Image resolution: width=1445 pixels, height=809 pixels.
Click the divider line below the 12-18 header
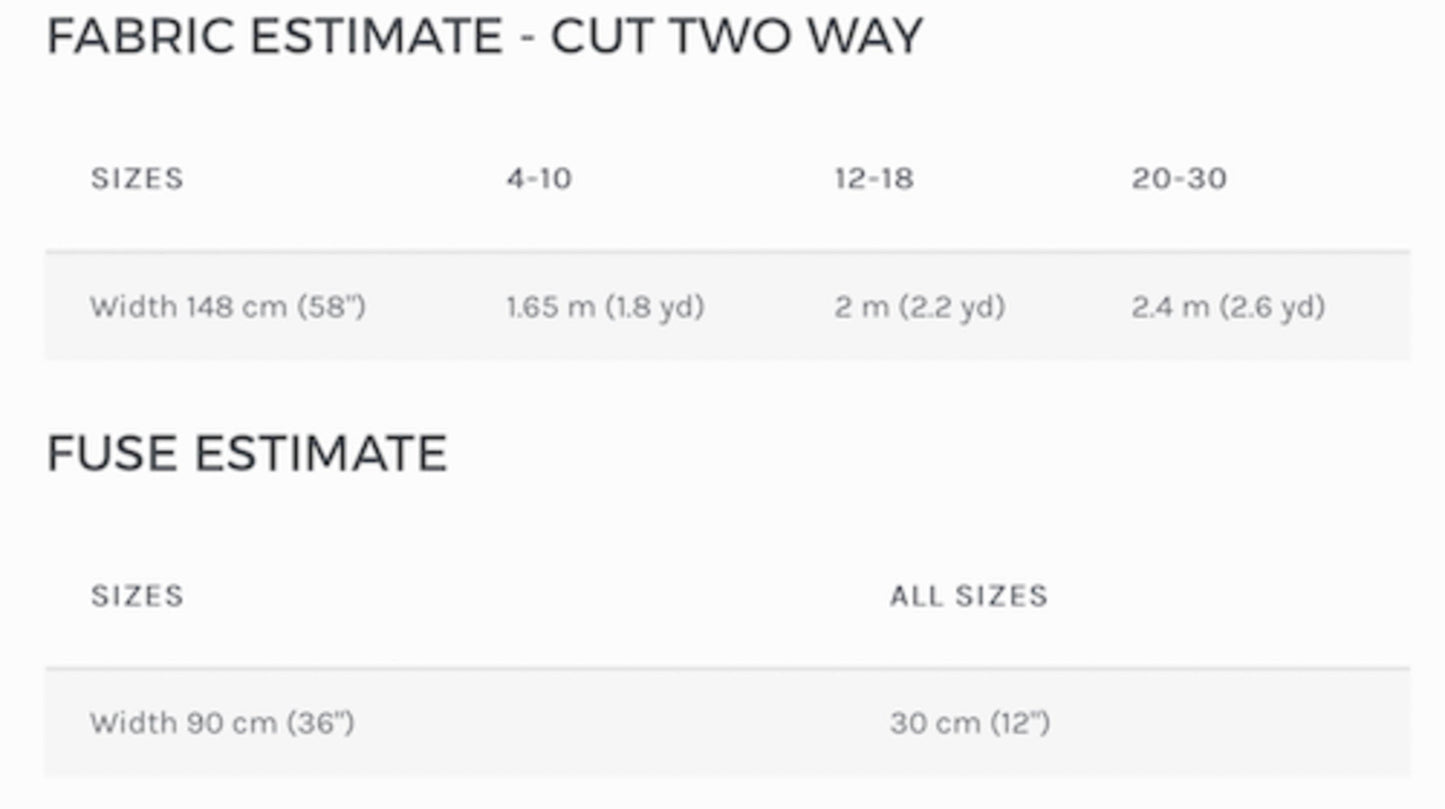874,251
